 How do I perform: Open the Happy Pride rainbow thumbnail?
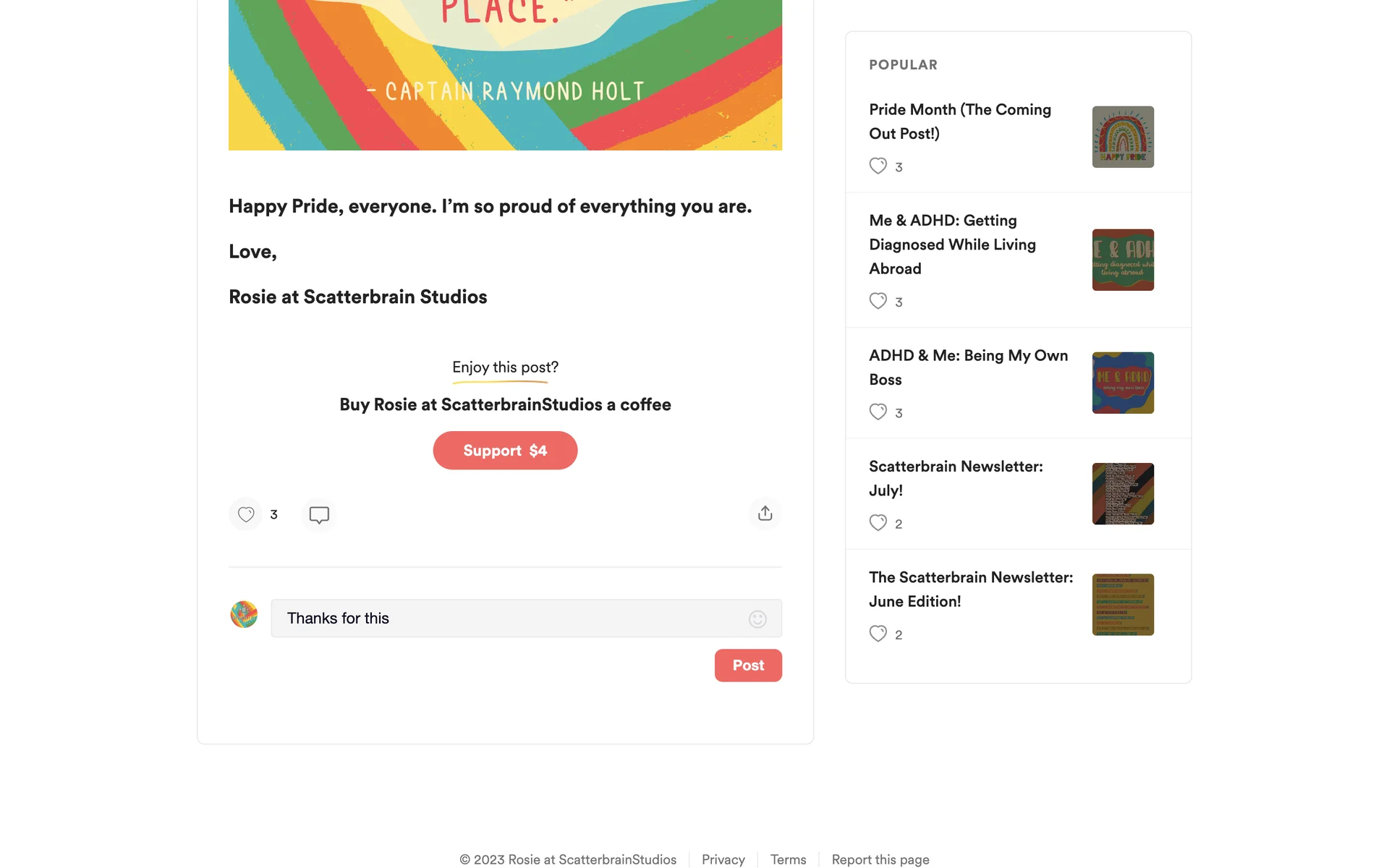point(1123,137)
